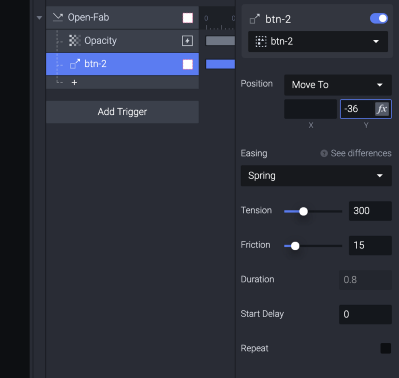Click the question icon beside See differences
The height and width of the screenshot is (378, 399).
[324, 153]
